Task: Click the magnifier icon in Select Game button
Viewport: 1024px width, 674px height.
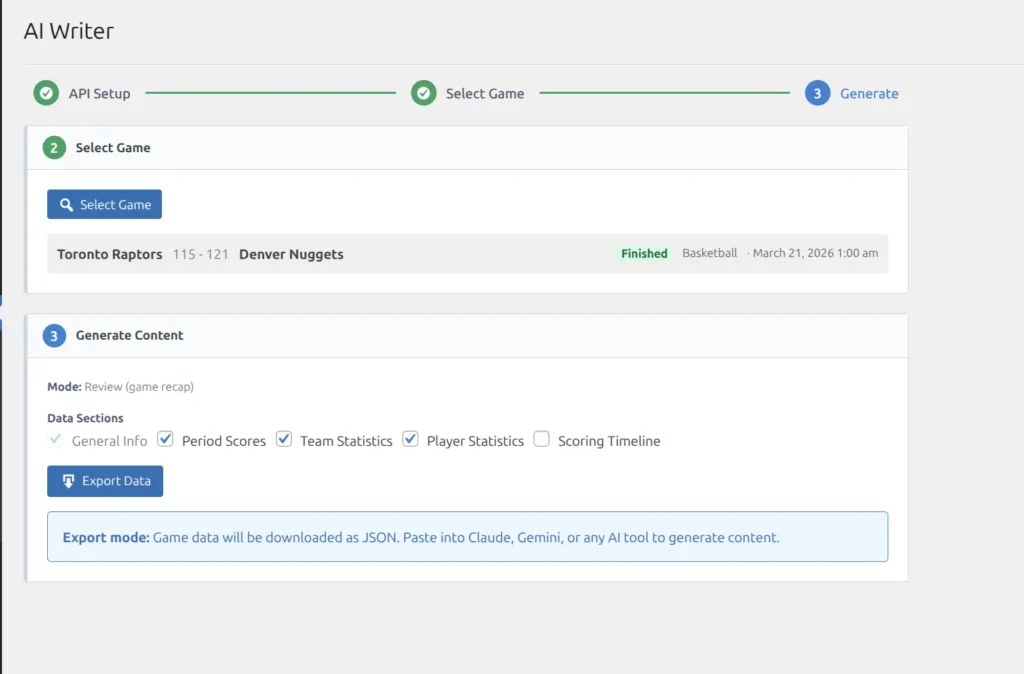Action: coord(66,205)
